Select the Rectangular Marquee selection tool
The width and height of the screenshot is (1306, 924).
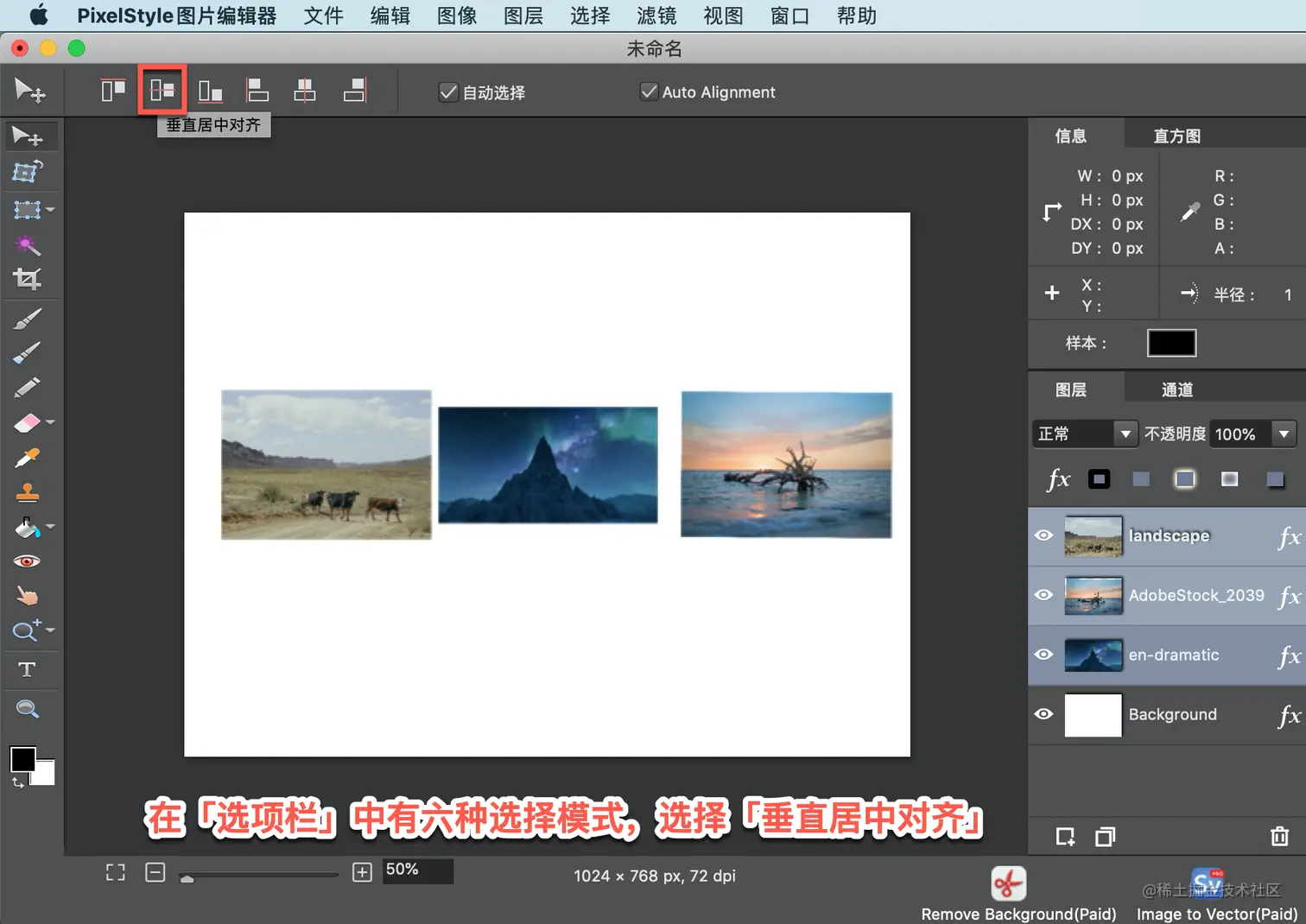[27, 209]
